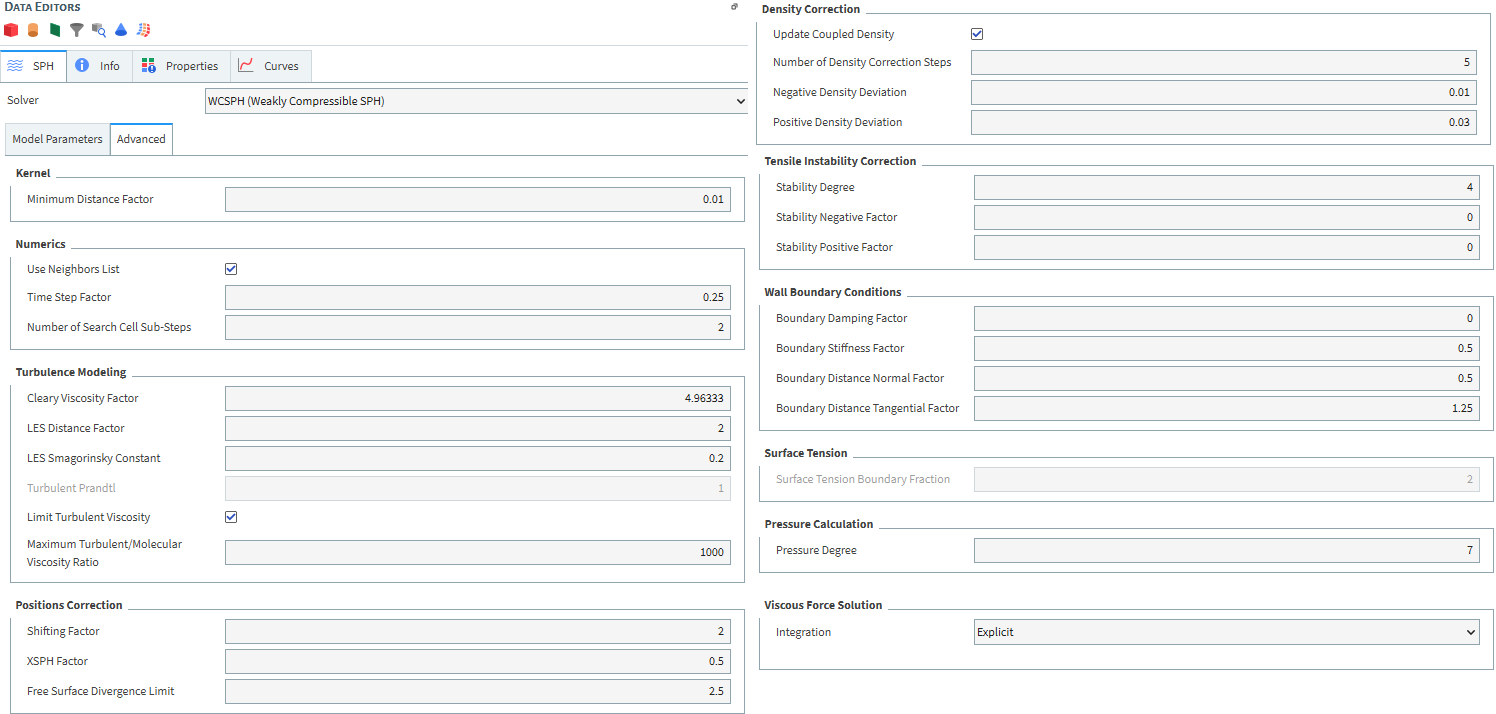Click the Shifting Factor field
Image resolution: width=1496 pixels, height=714 pixels.
(478, 631)
